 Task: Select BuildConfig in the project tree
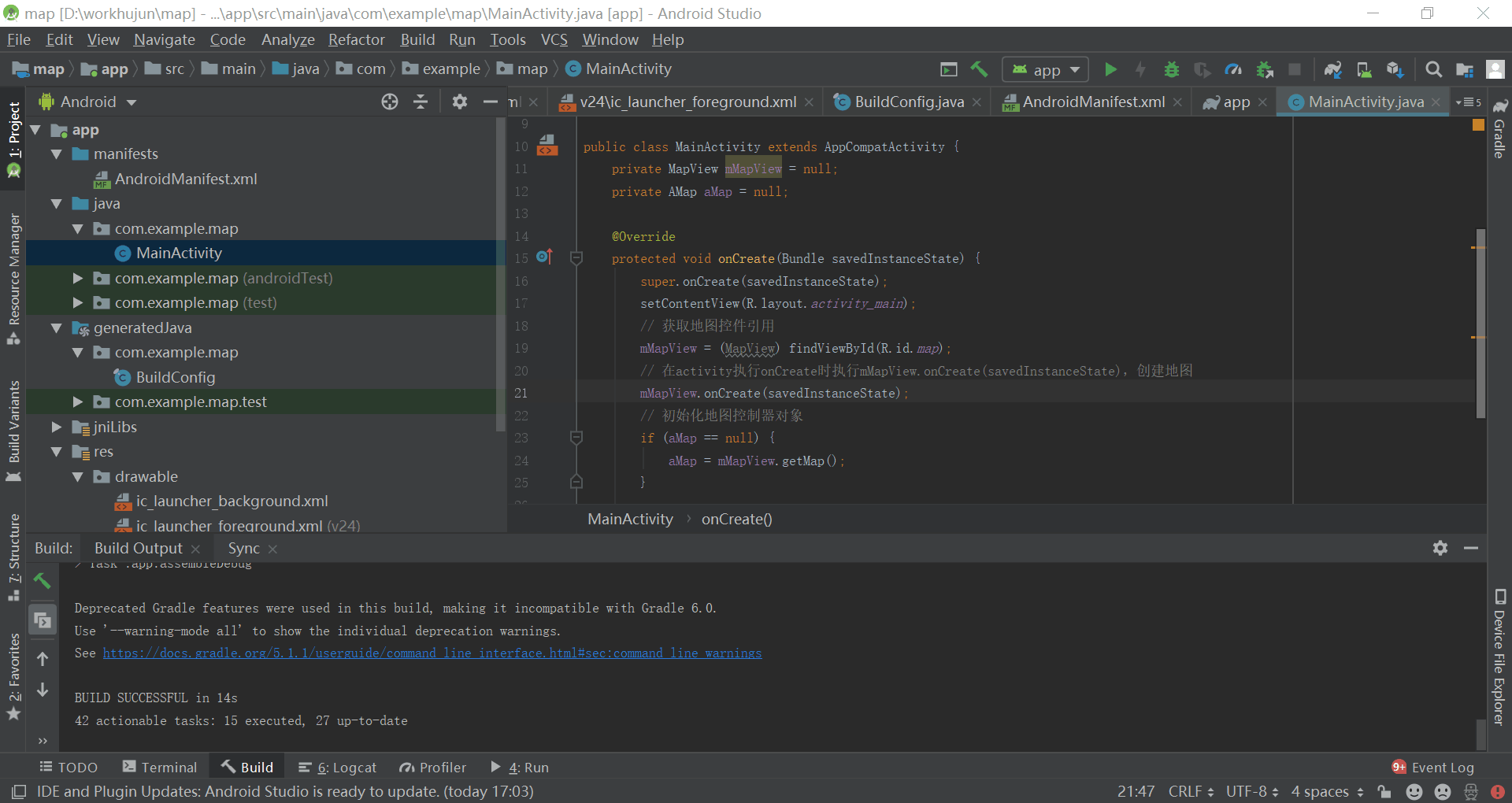tap(175, 378)
